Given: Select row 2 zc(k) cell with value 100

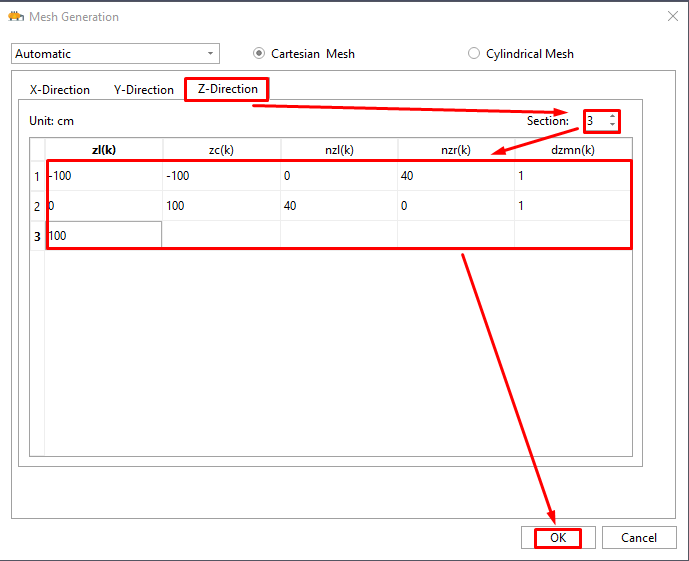Looking at the screenshot, I should [x=221, y=206].
